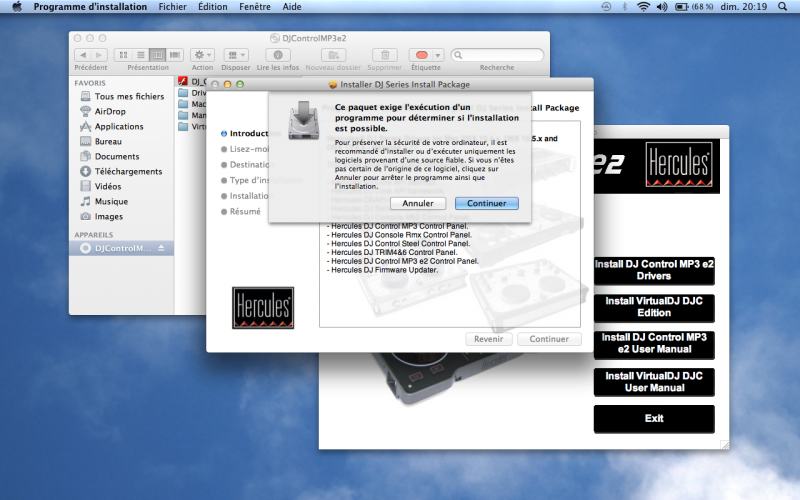
Task: Eject the DJControlM... volume
Action: pyautogui.click(x=161, y=248)
